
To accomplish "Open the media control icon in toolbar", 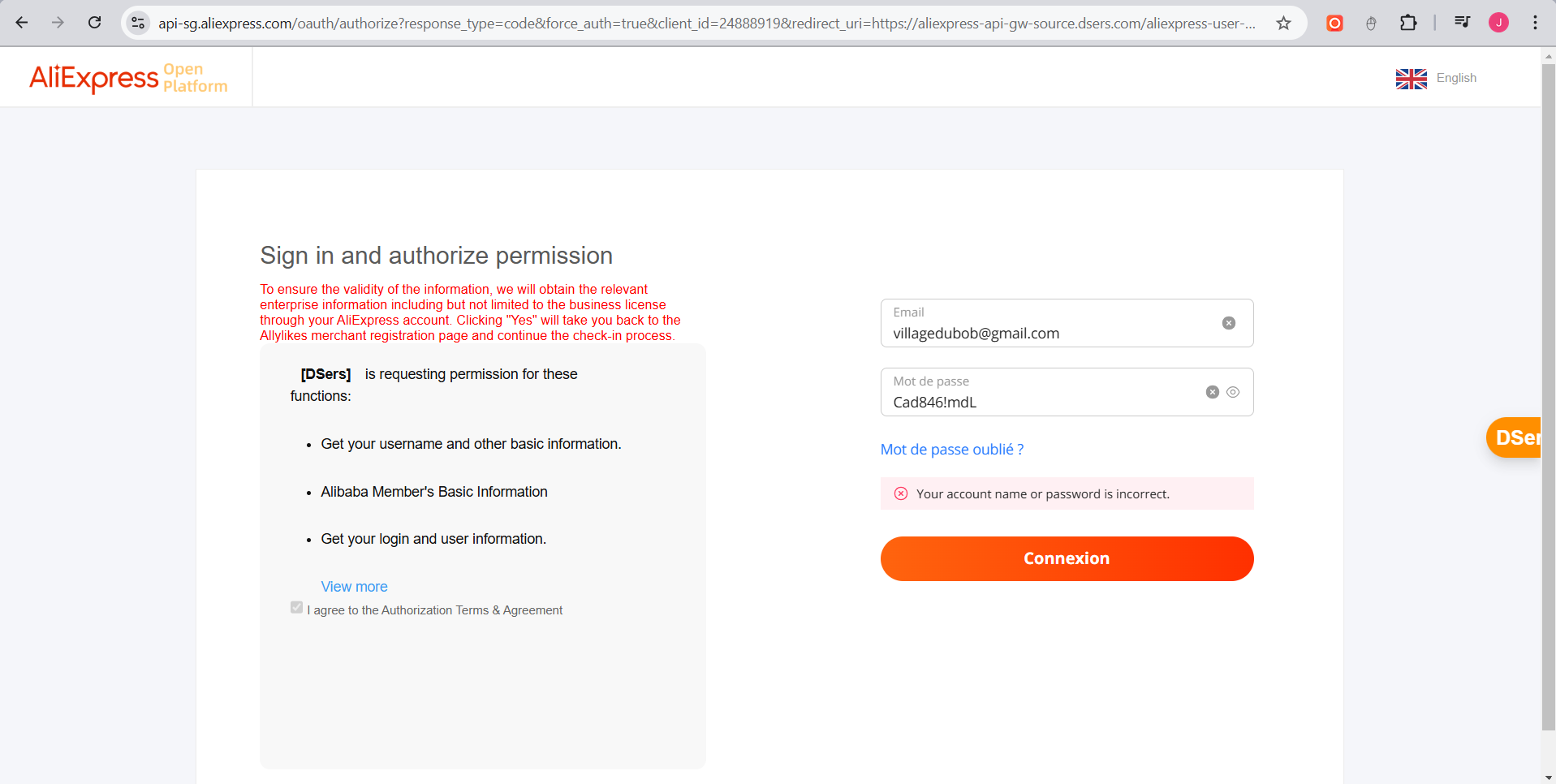I will [1462, 23].
